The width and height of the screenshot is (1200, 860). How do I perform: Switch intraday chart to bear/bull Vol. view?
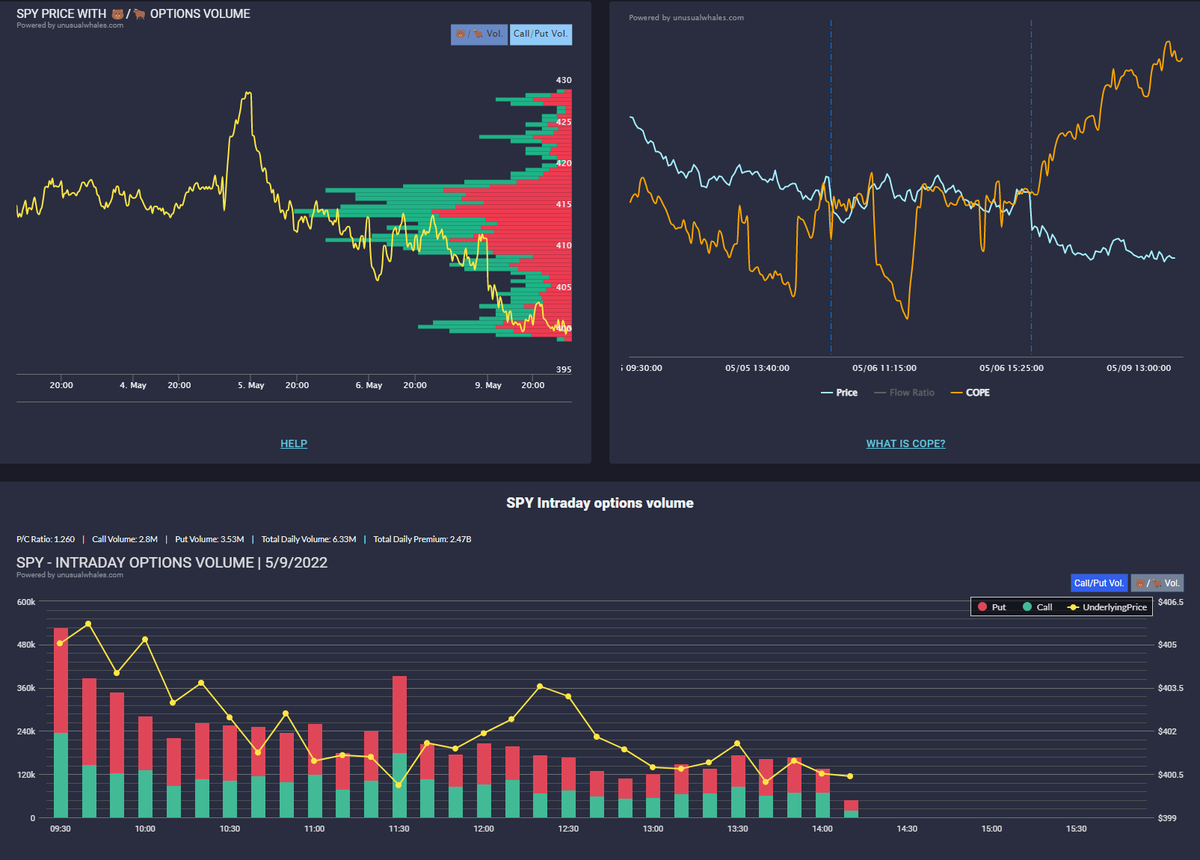coord(1157,582)
